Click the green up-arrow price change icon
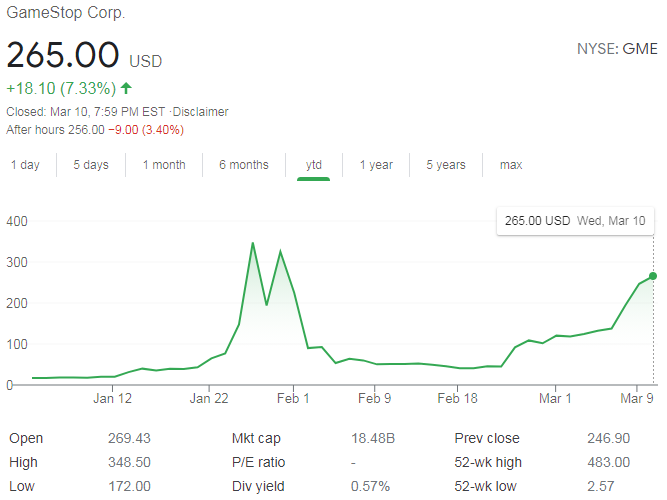 (126, 88)
